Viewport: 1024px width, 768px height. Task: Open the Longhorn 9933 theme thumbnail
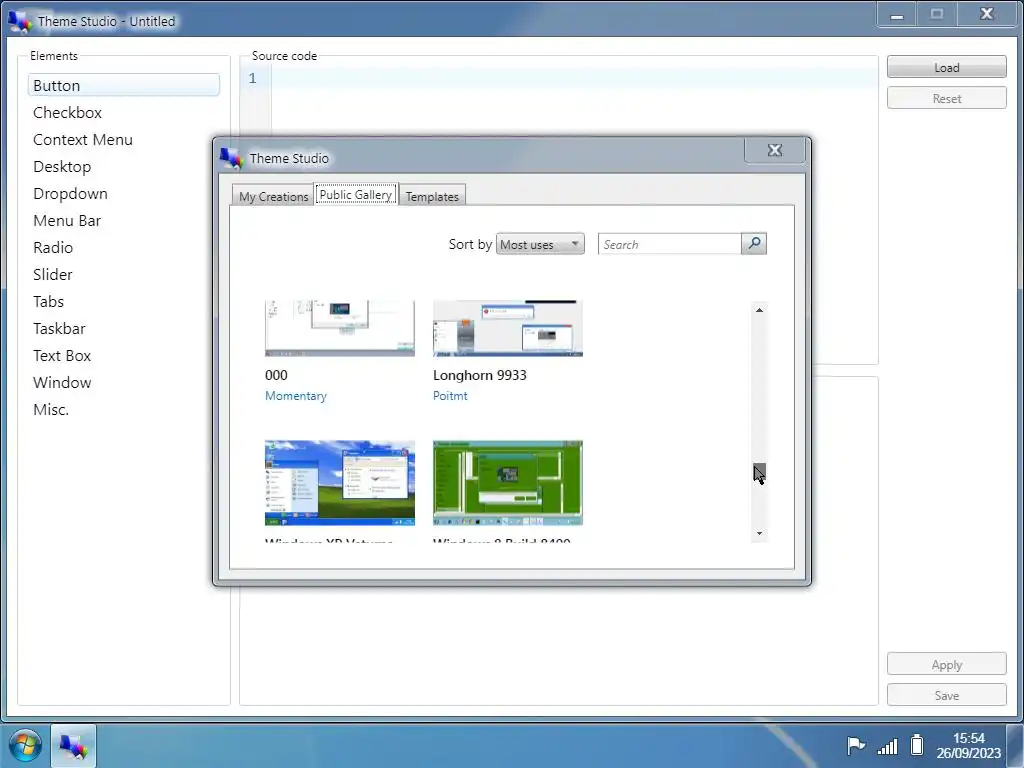click(507, 328)
